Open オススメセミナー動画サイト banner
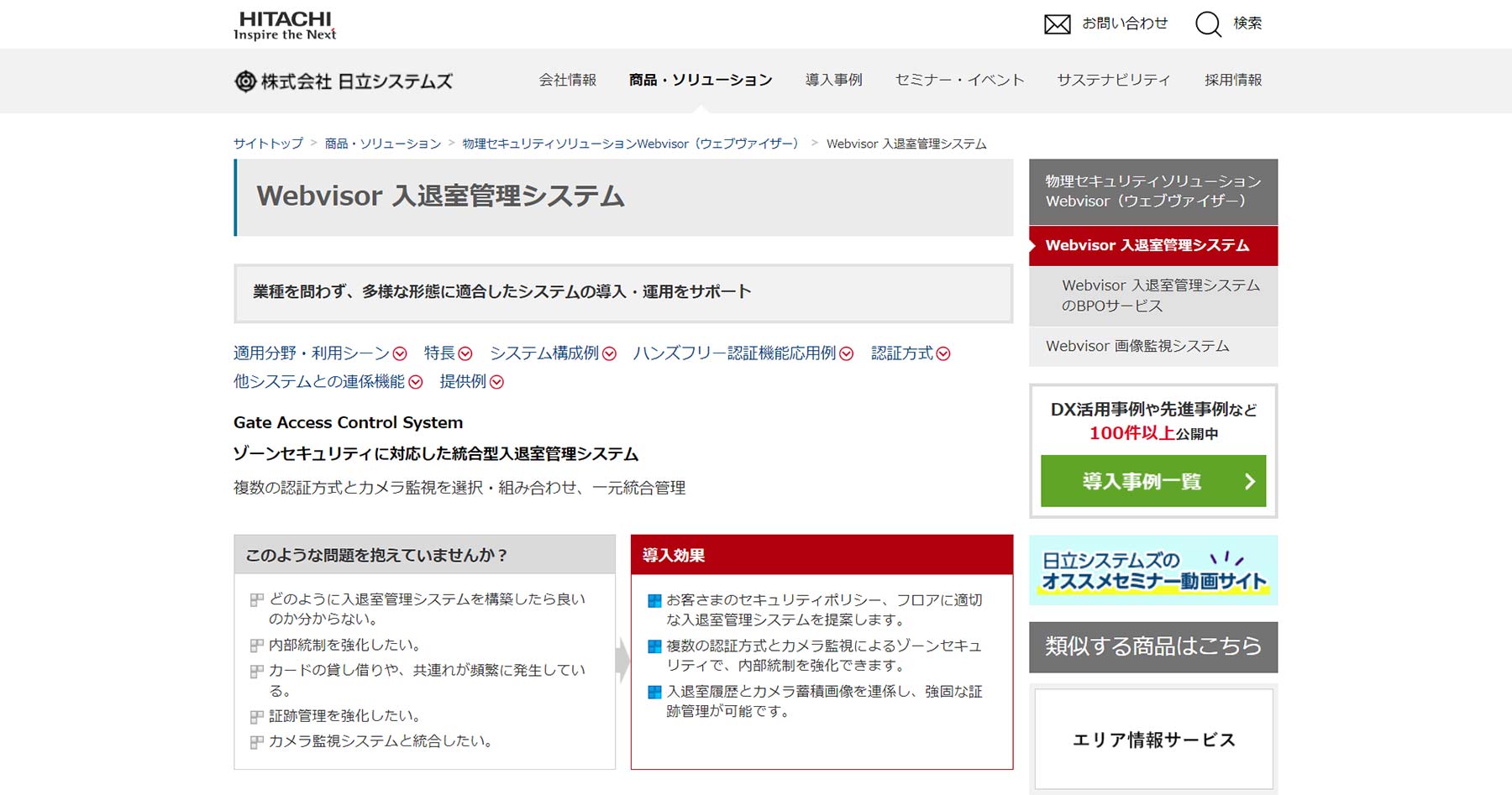 coord(1153,570)
